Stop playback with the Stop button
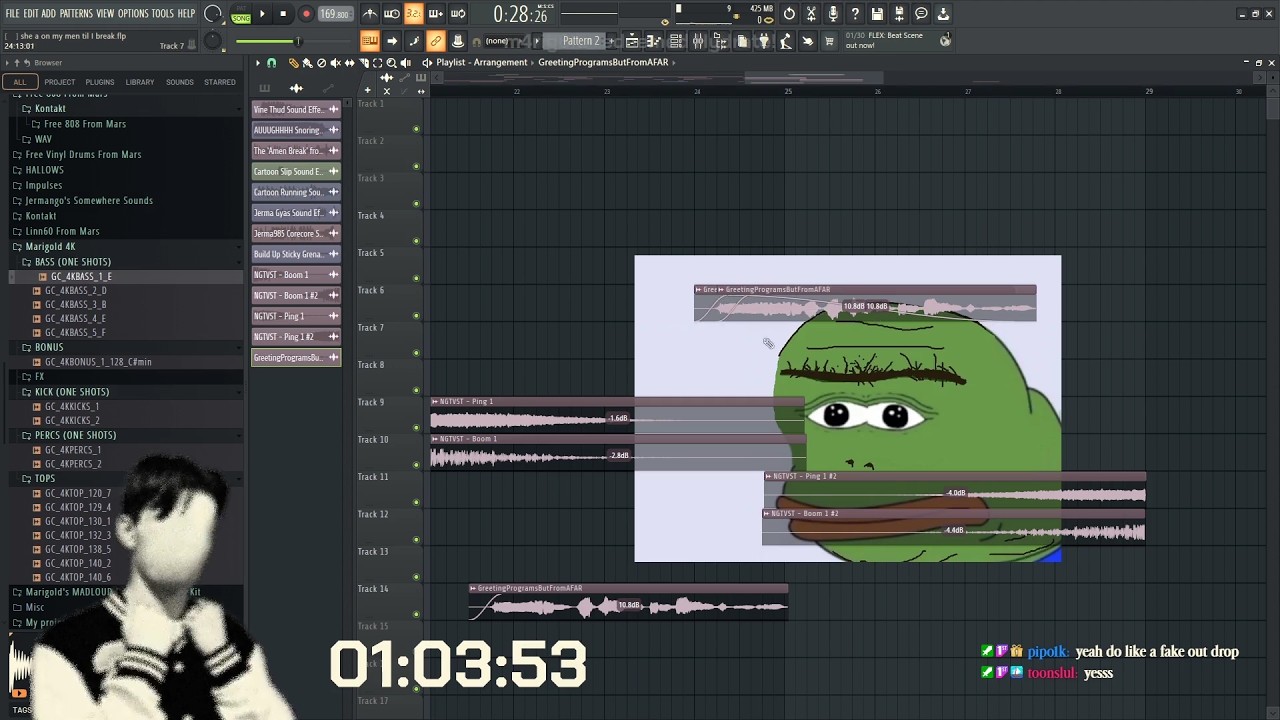Image resolution: width=1280 pixels, height=720 pixels. click(284, 14)
